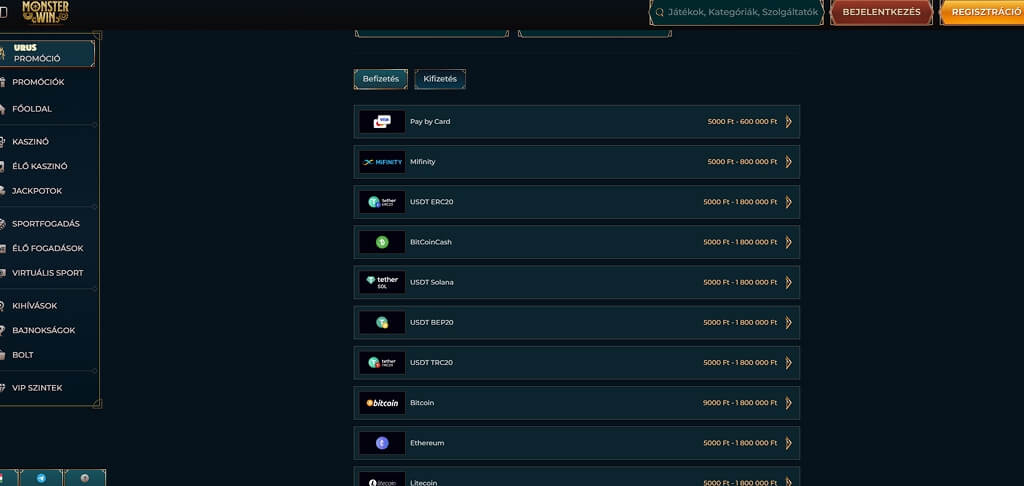Focus the games search field

tap(737, 12)
